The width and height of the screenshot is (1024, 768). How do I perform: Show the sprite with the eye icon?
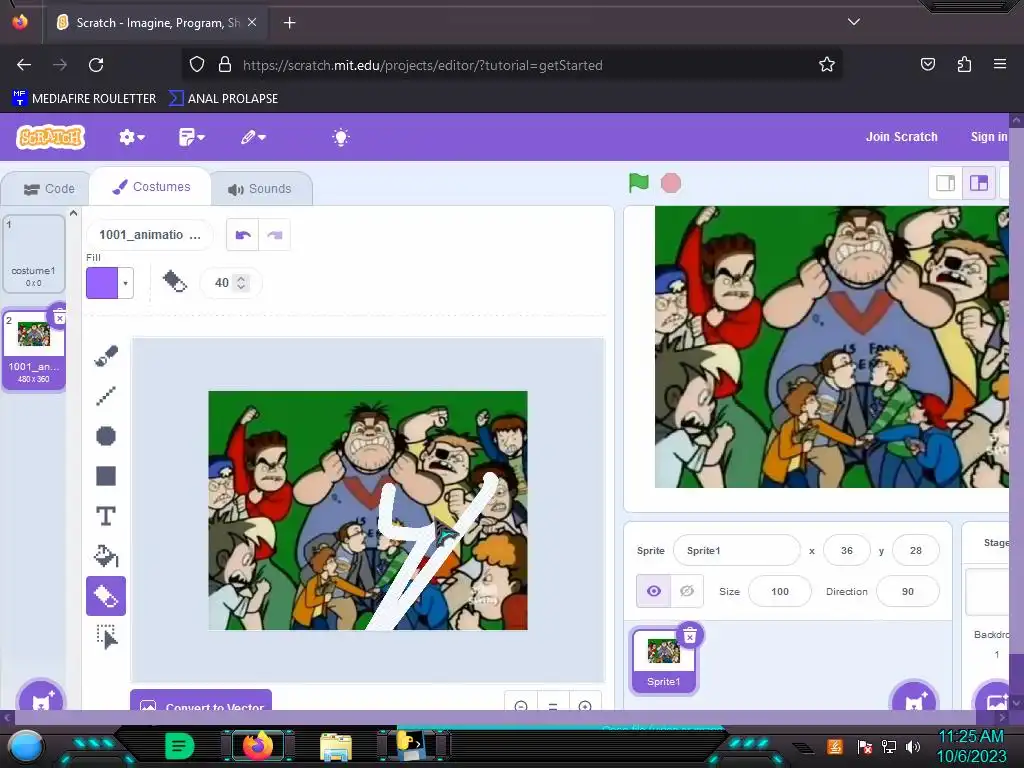pyautogui.click(x=654, y=591)
